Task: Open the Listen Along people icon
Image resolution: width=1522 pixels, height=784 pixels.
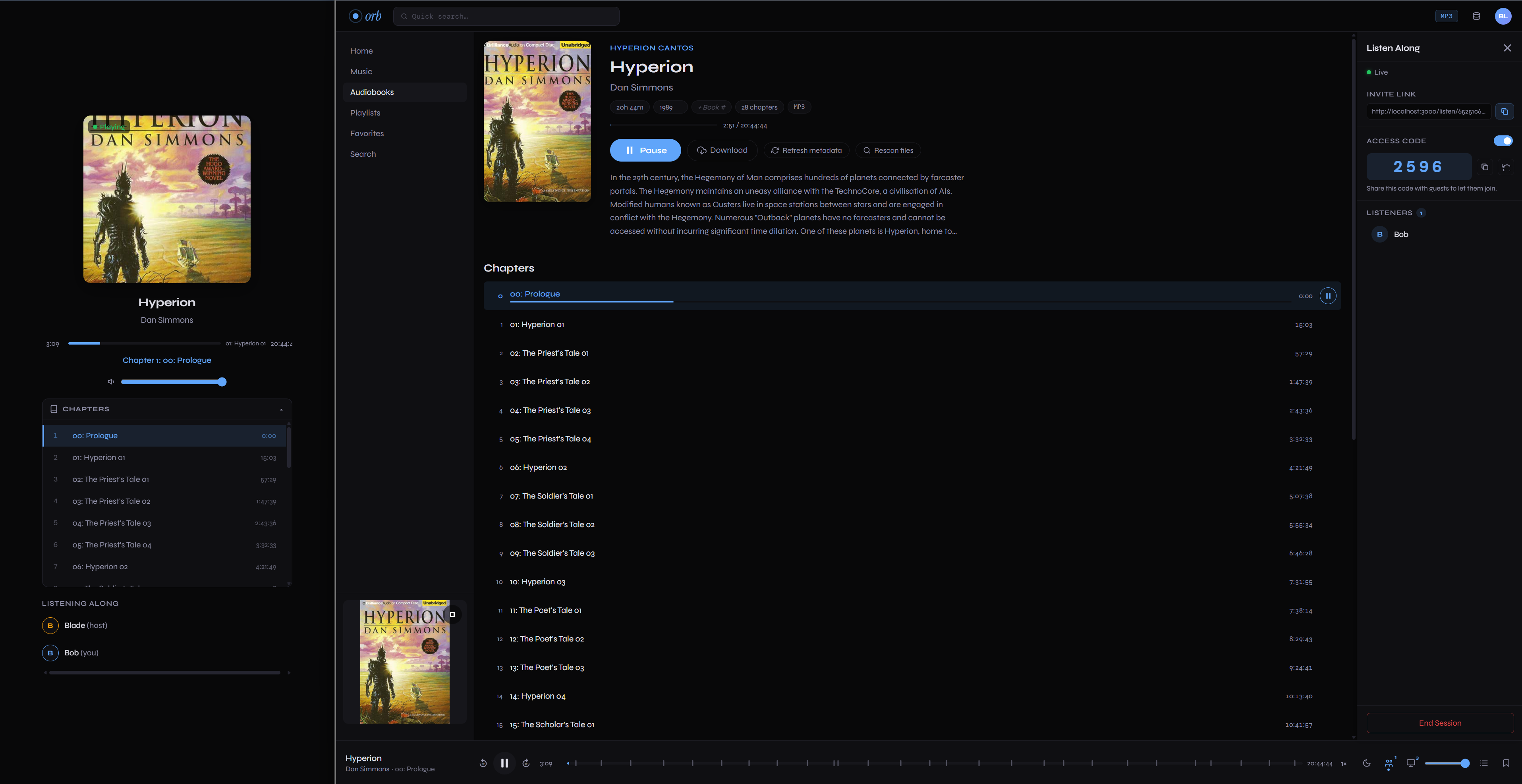Action: (1389, 763)
